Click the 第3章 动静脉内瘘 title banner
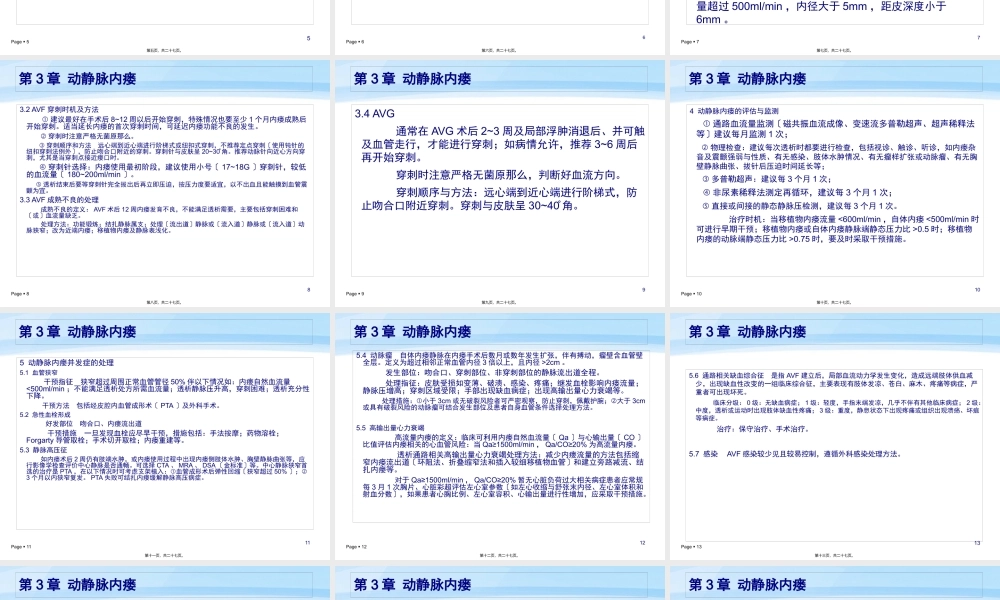This screenshot has width=1000, height=600. [167, 78]
